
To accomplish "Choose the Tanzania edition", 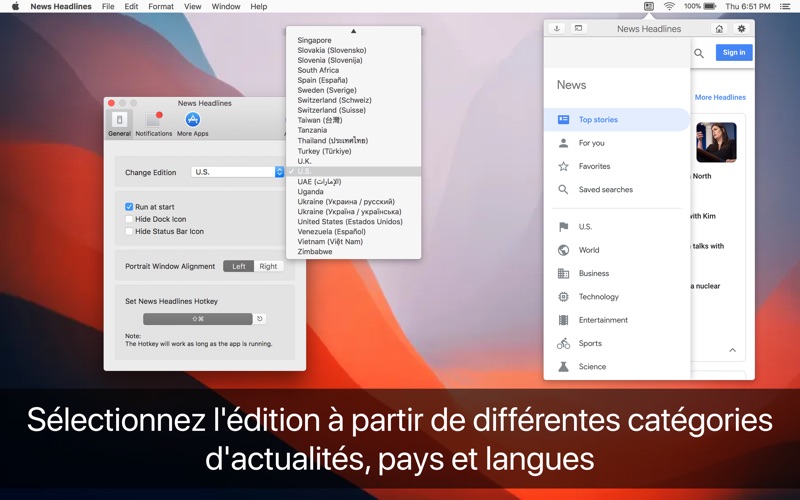I will click(354, 131).
